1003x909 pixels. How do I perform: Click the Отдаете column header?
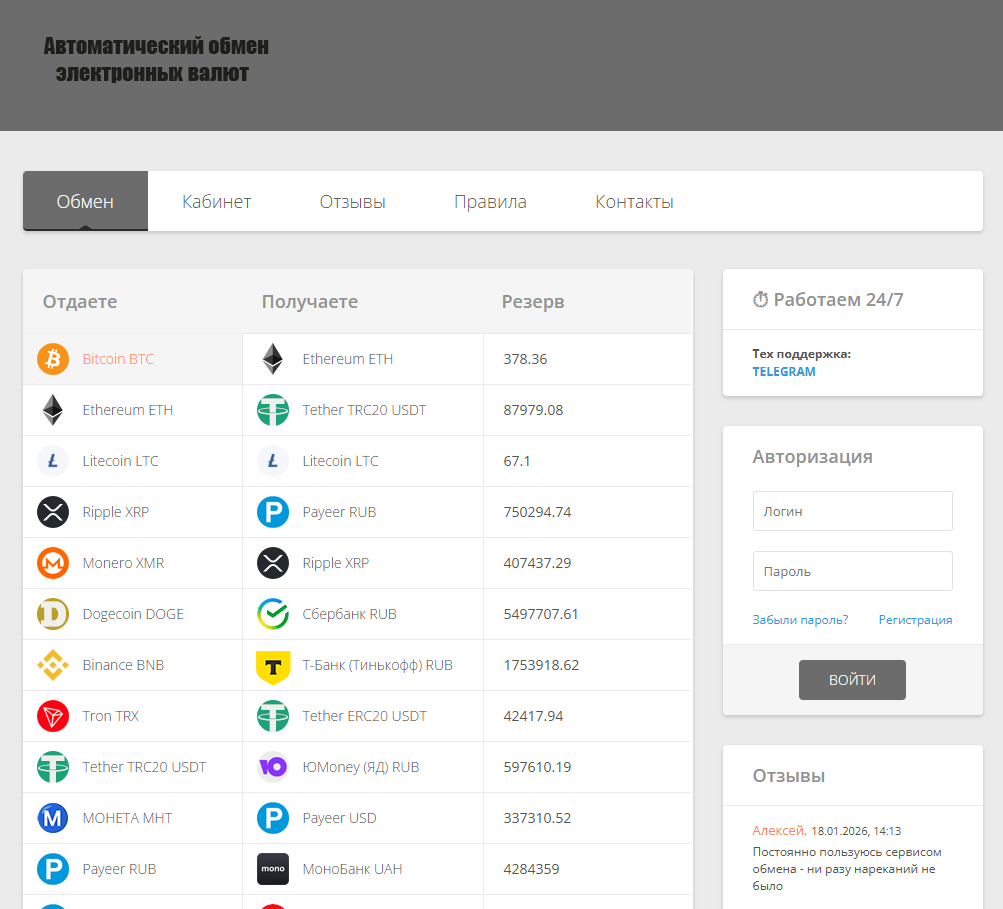click(x=80, y=301)
